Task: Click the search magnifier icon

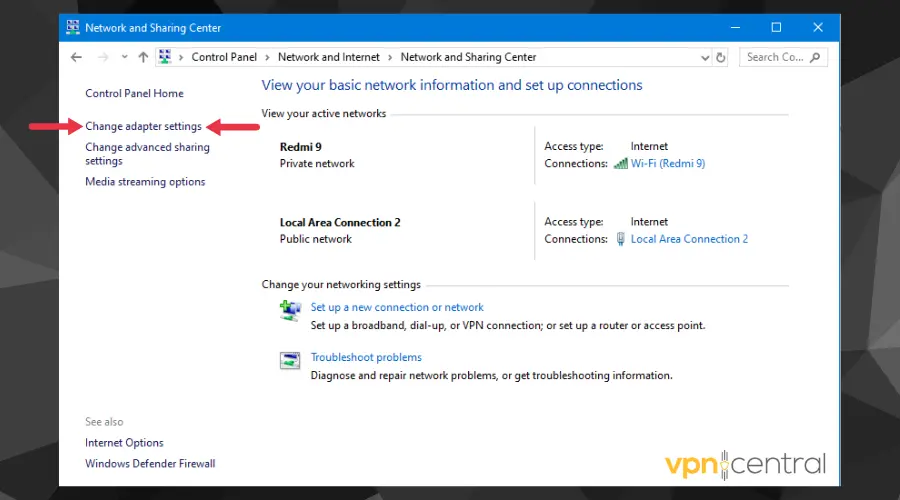Action: coord(815,57)
